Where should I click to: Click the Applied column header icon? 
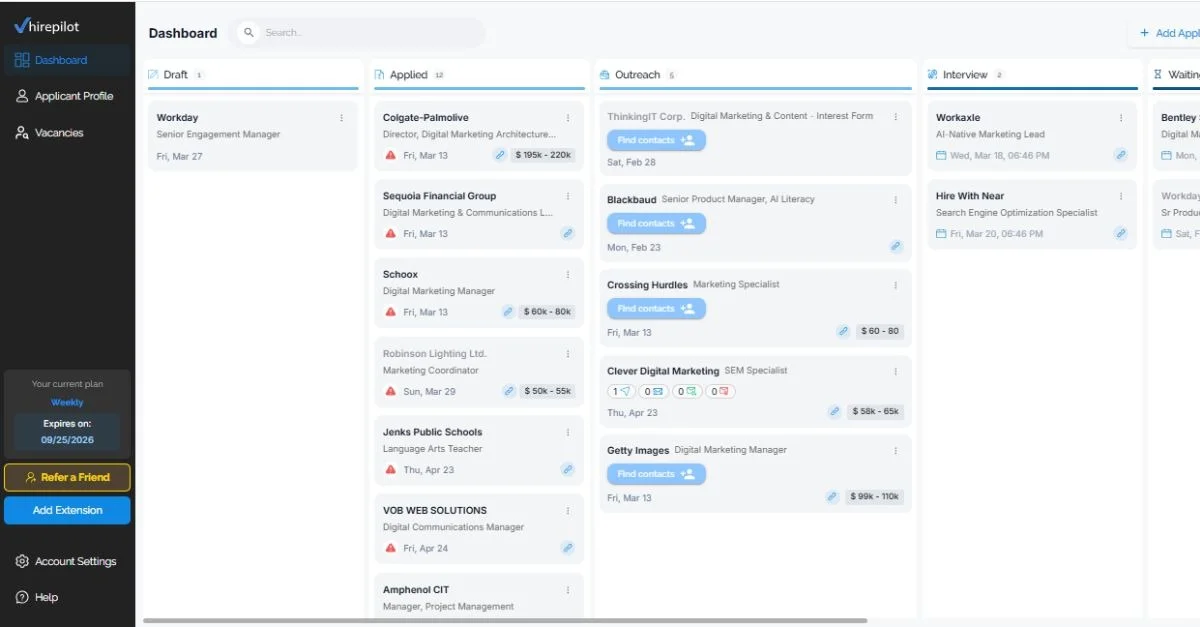[x=380, y=75]
